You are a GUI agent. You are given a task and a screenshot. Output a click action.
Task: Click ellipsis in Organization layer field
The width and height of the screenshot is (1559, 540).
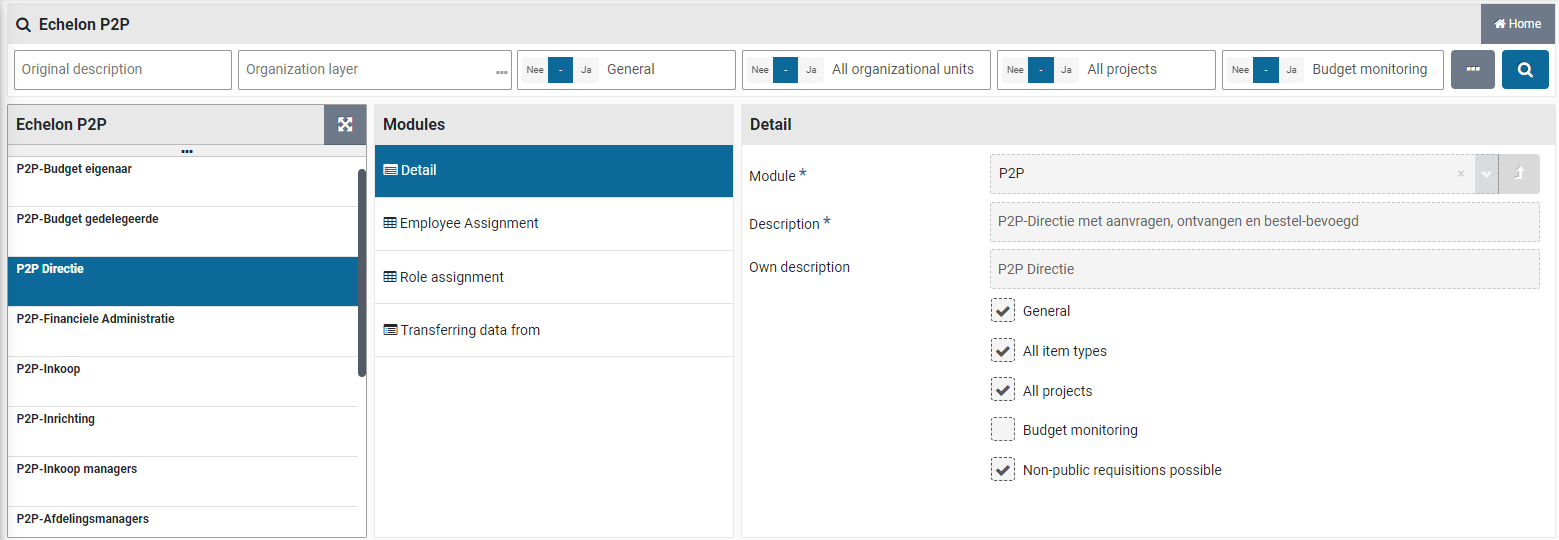[x=501, y=71]
